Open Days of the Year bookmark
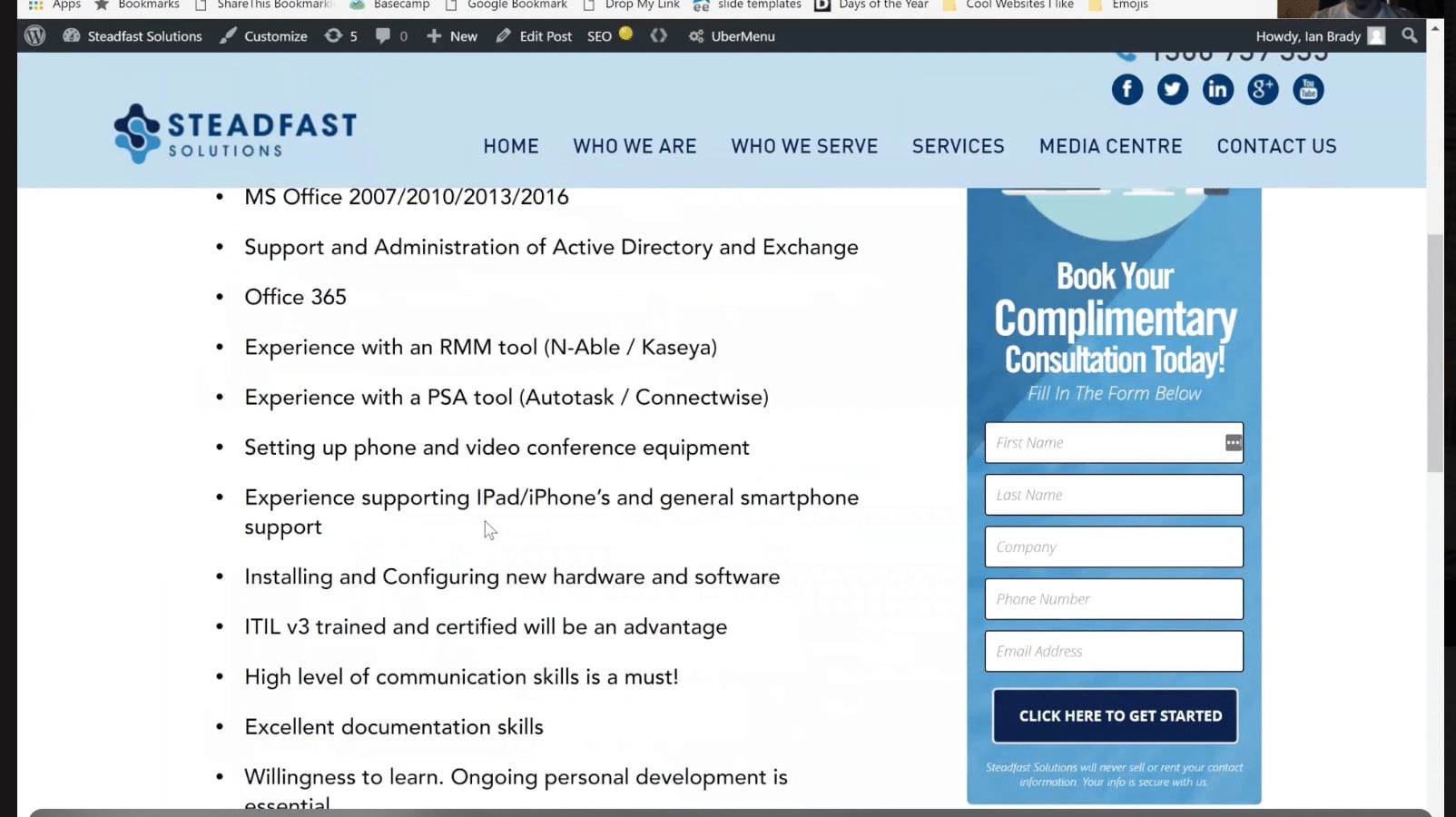 click(x=872, y=5)
